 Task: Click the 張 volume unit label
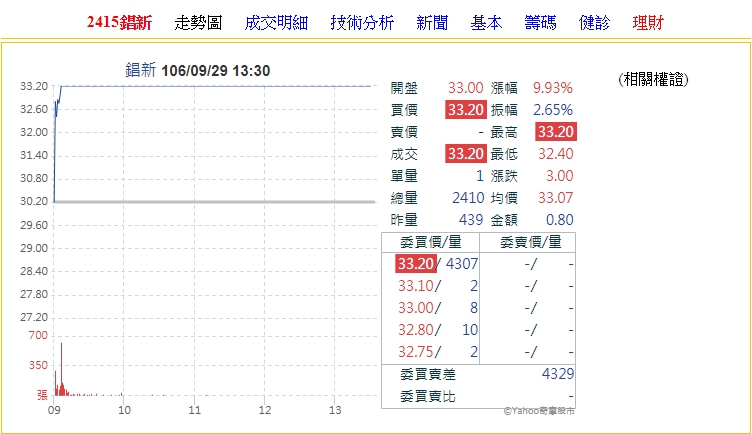pyautogui.click(x=42, y=395)
